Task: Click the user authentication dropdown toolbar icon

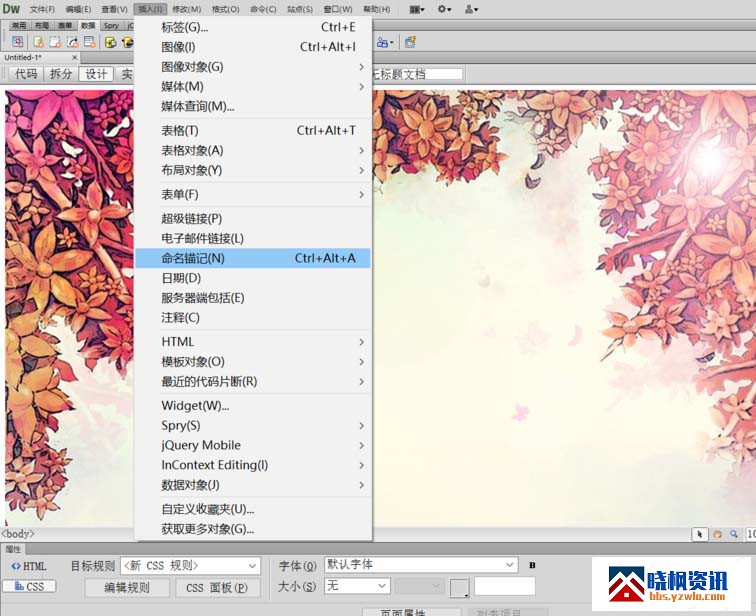Action: click(384, 42)
